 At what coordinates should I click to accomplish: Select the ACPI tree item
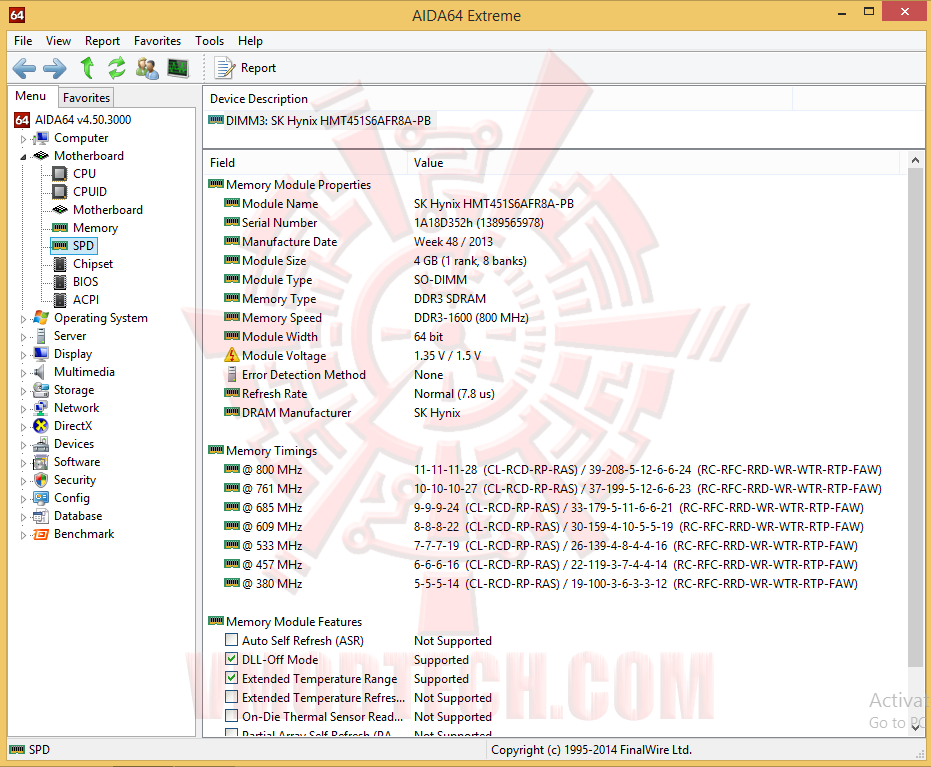[86, 300]
